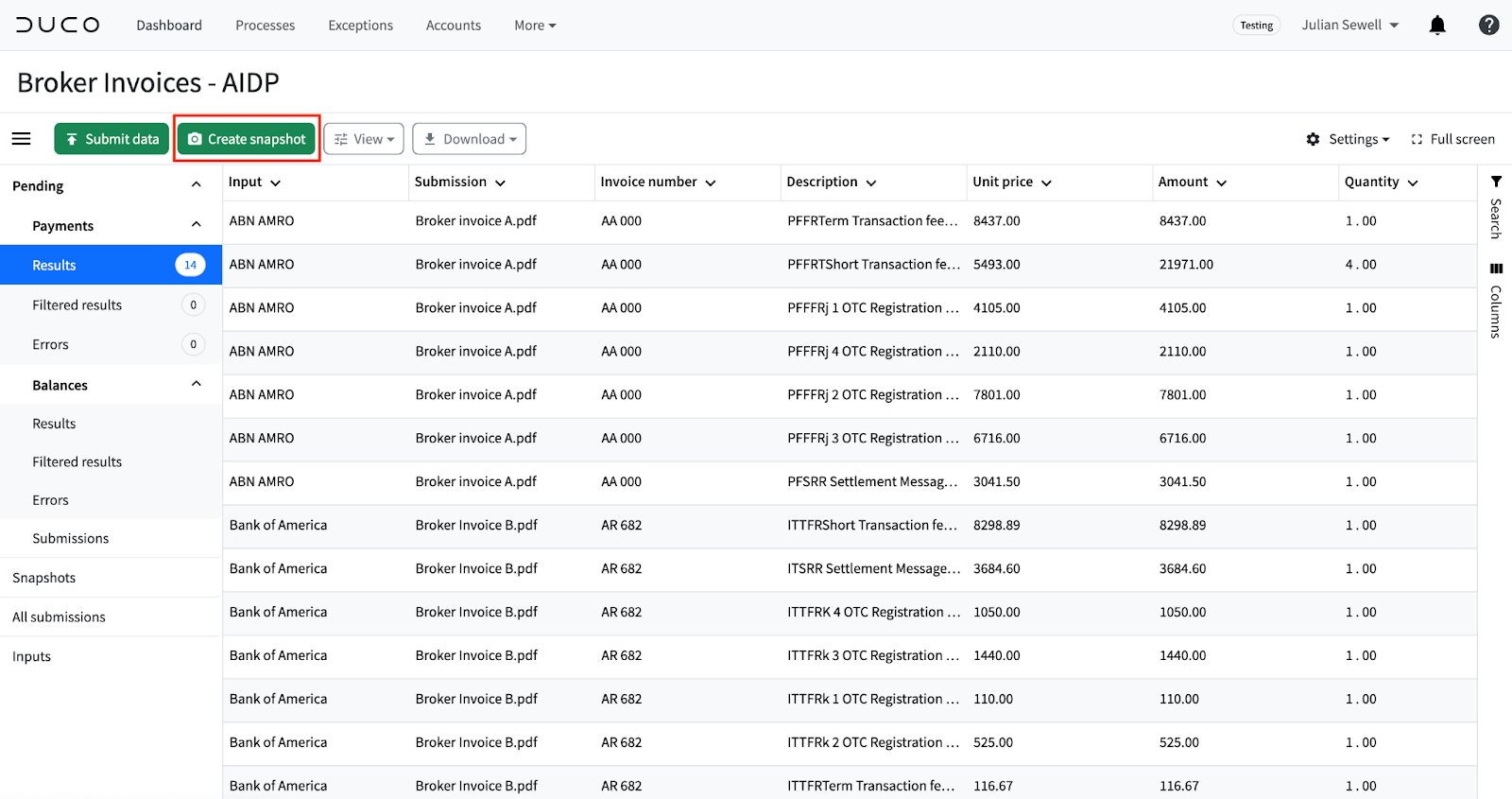
Task: Select Payments Filtered results in sidebar
Action: [111, 304]
